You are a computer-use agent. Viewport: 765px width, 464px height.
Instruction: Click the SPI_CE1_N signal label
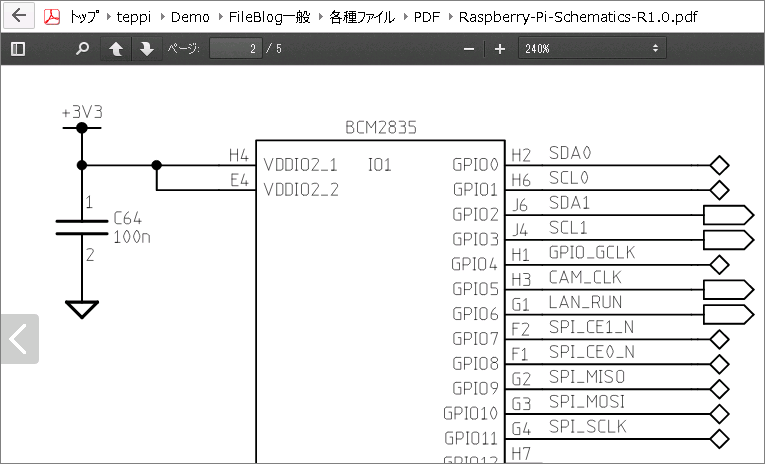tap(591, 327)
